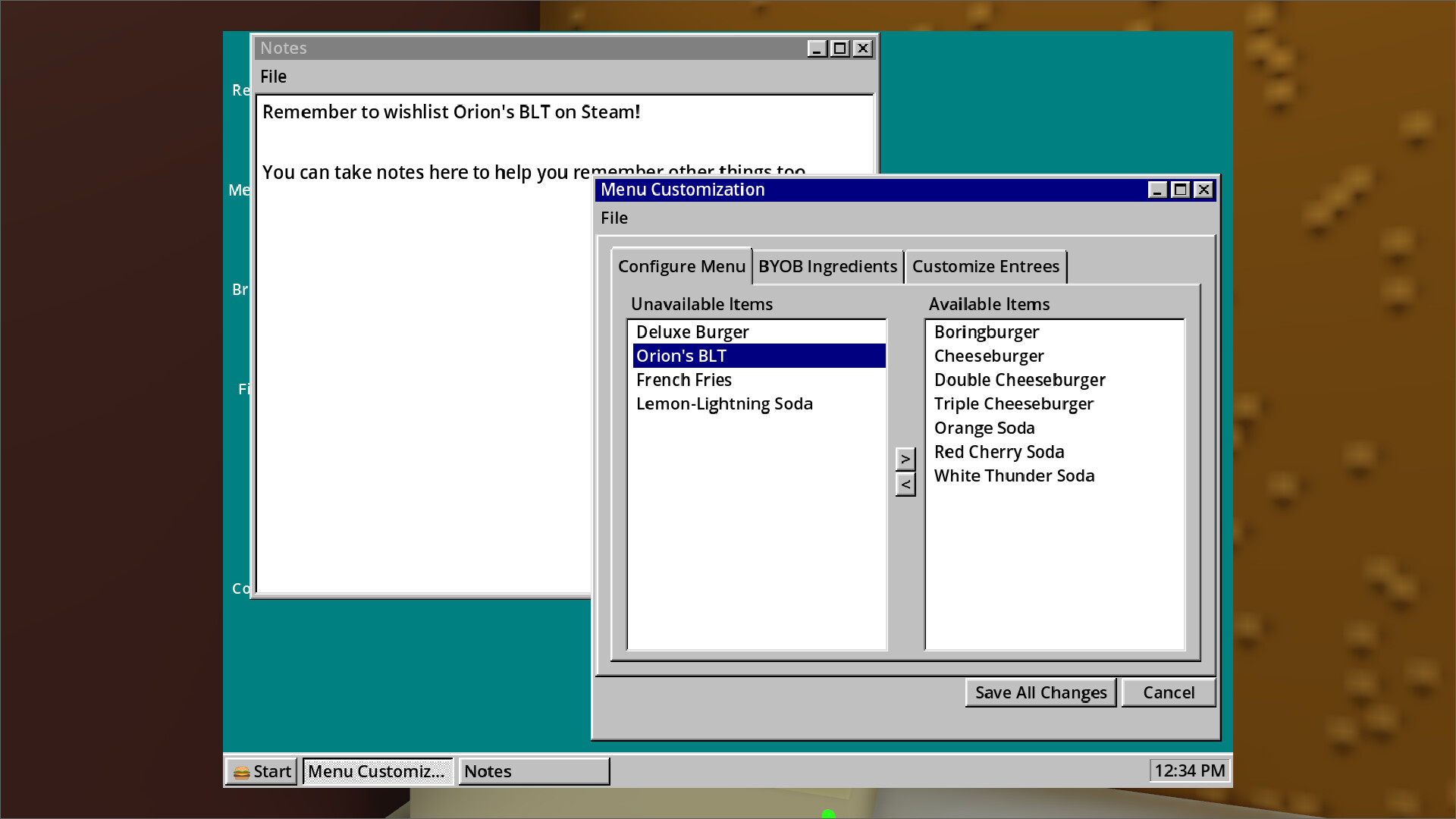
Task: Open the Customize Entrees tab
Action: 986,266
